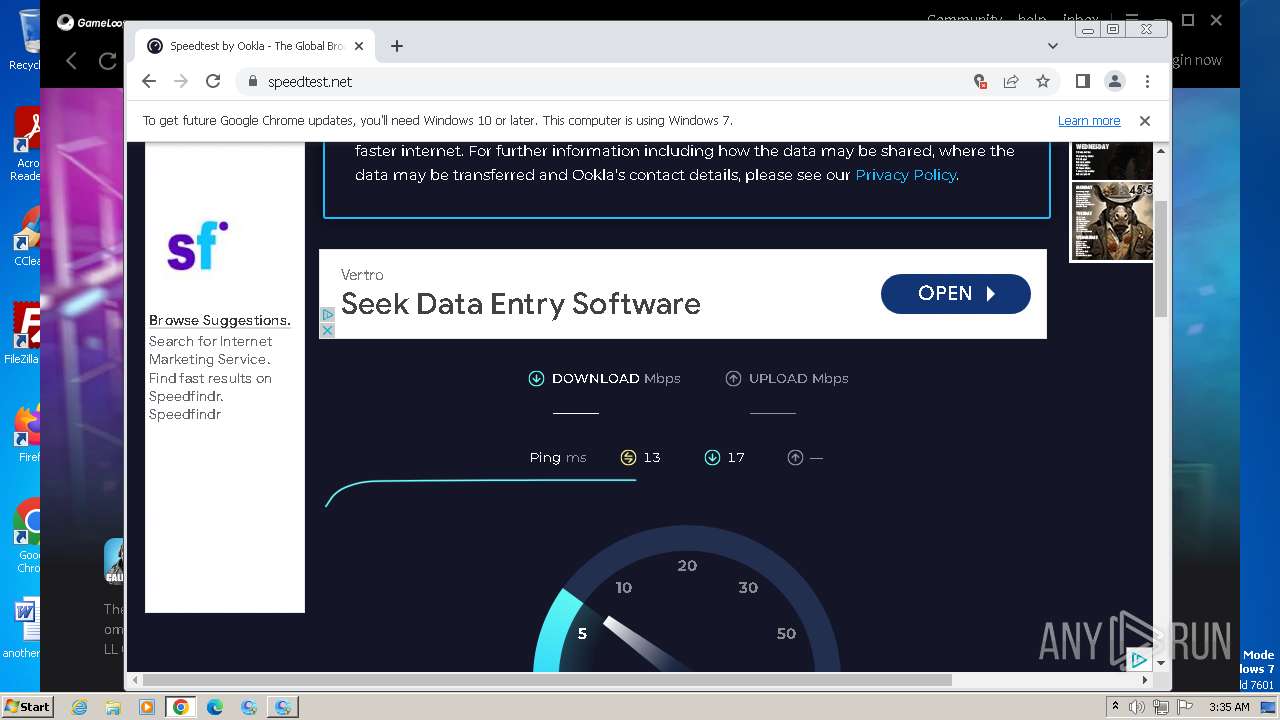Open Chrome side panel
The width and height of the screenshot is (1280, 720).
point(1082,81)
